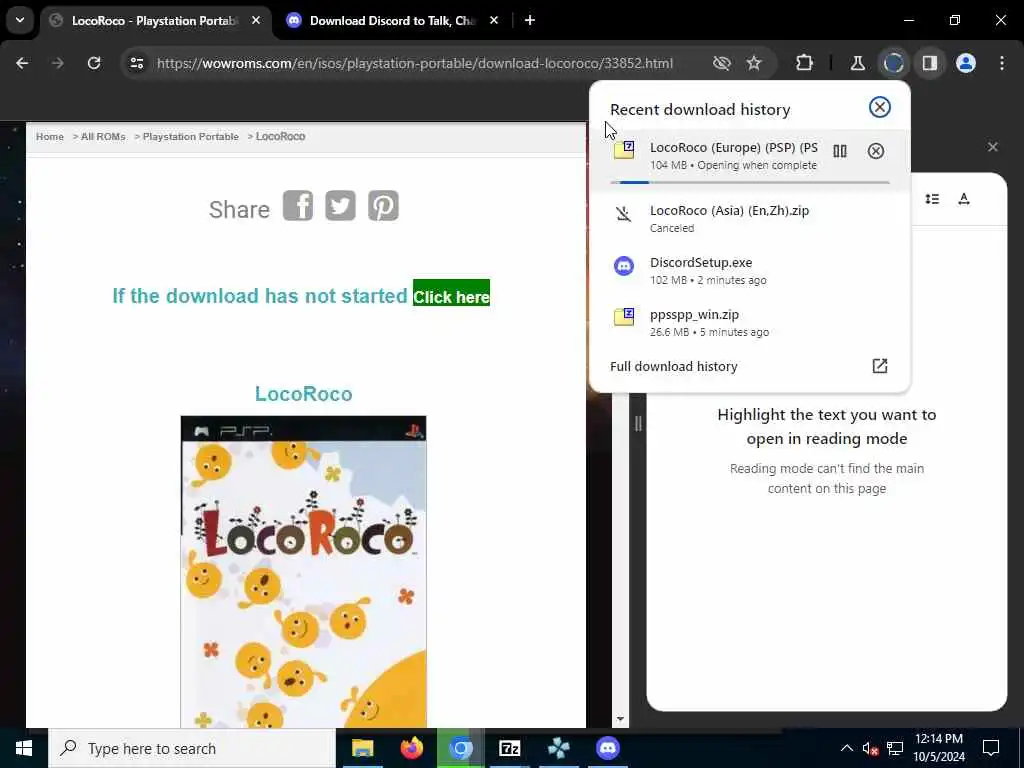Open the All ROMs breadcrumb link
1024x768 pixels.
click(103, 136)
